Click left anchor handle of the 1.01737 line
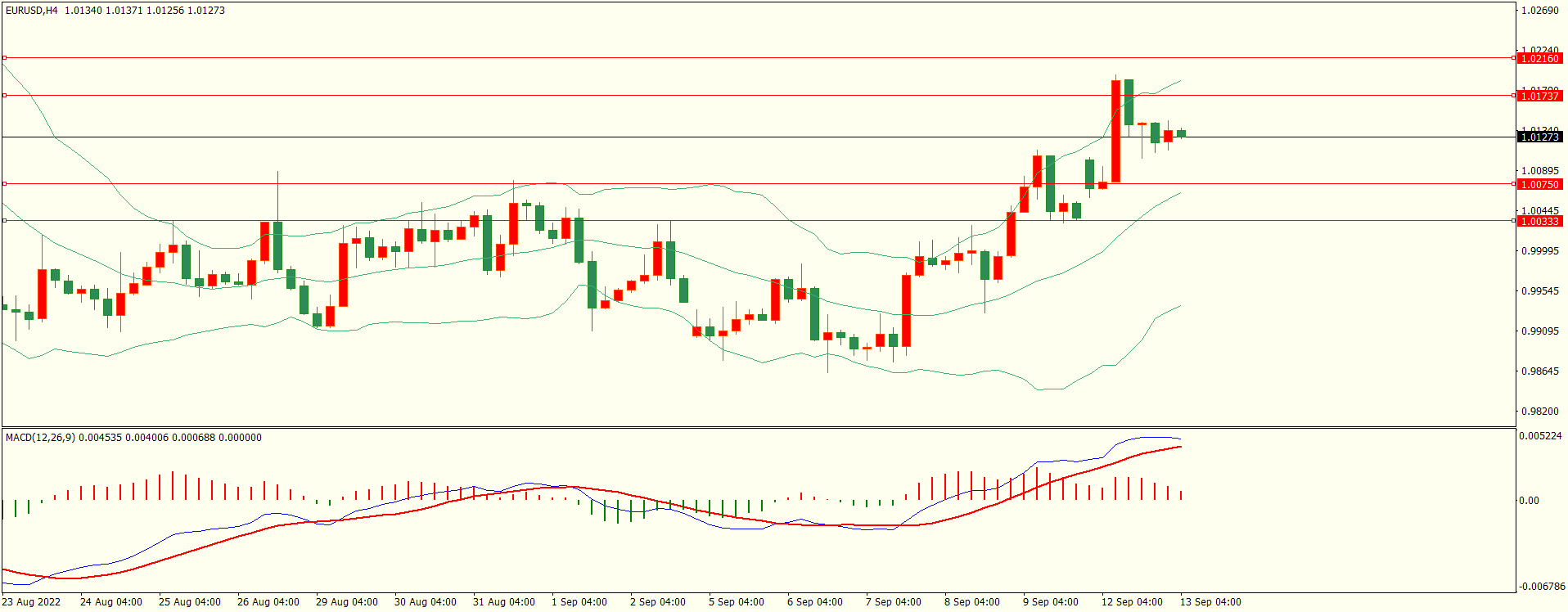The height and width of the screenshot is (612, 1568). click(x=4, y=96)
